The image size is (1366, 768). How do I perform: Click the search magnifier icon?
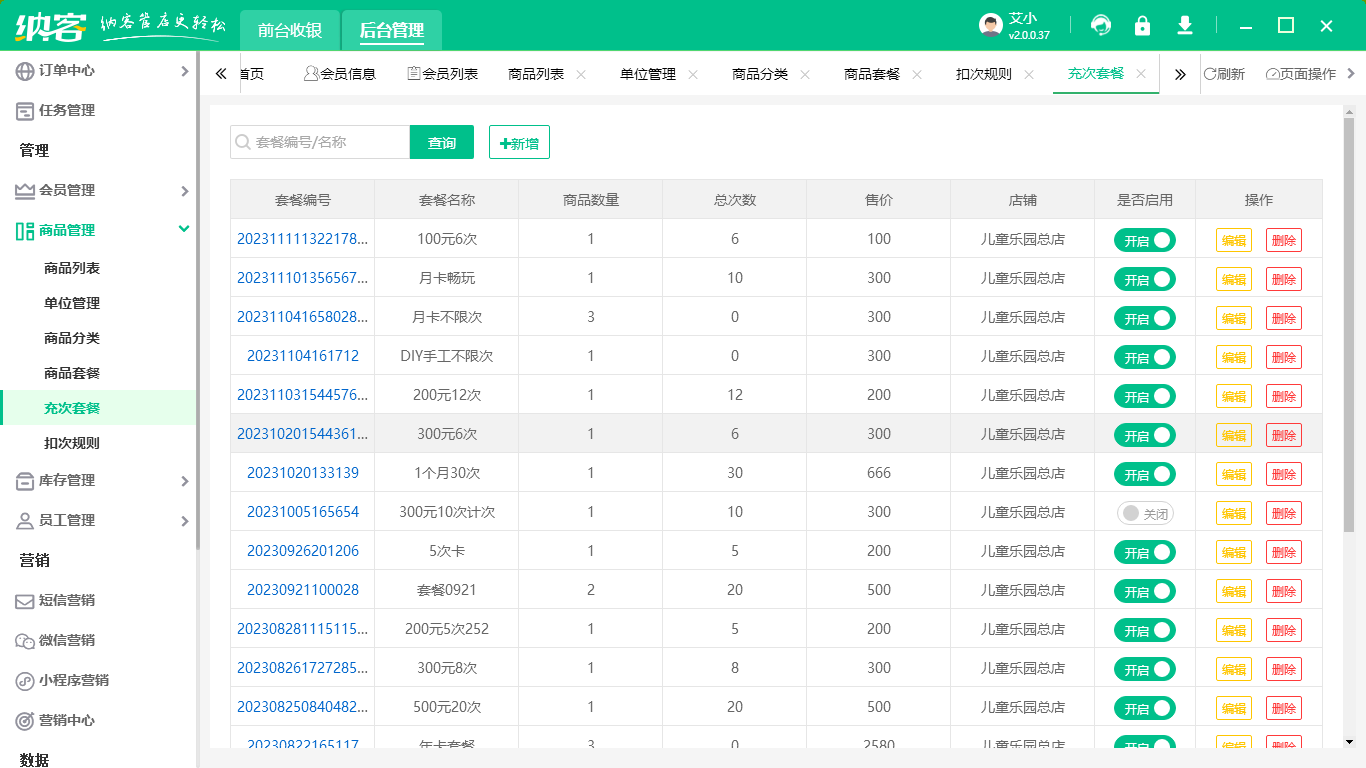242,142
